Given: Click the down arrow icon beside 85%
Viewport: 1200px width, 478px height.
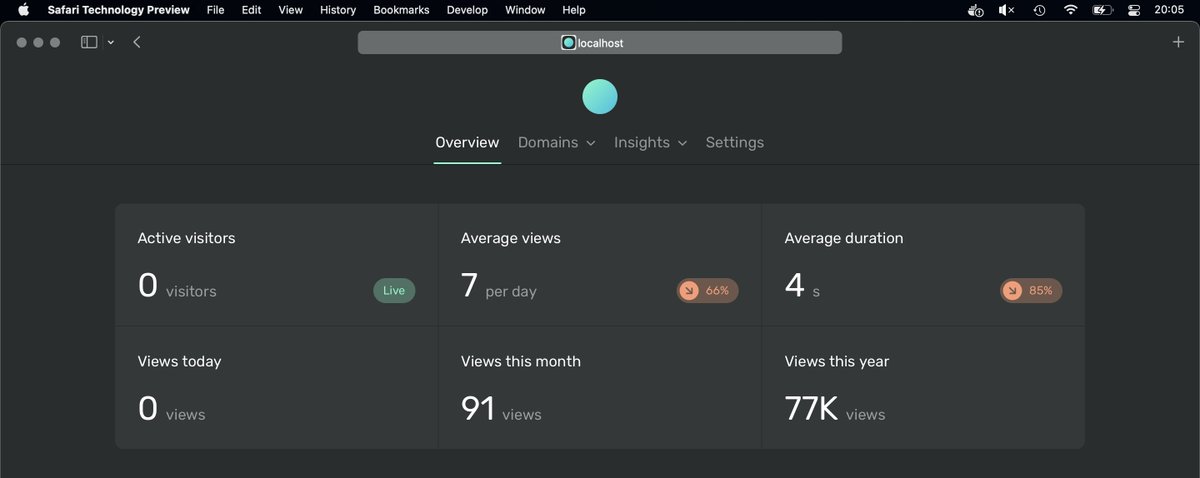Looking at the screenshot, I should (x=1012, y=291).
